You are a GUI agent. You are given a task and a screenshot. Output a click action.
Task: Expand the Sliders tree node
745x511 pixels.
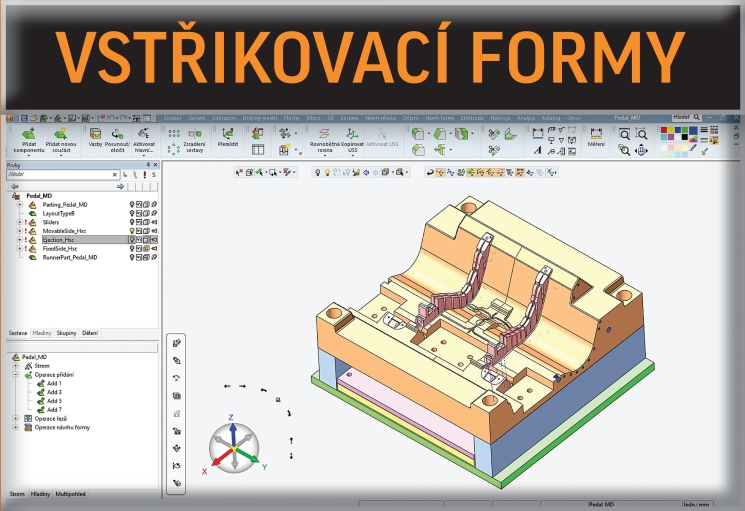(x=19, y=222)
